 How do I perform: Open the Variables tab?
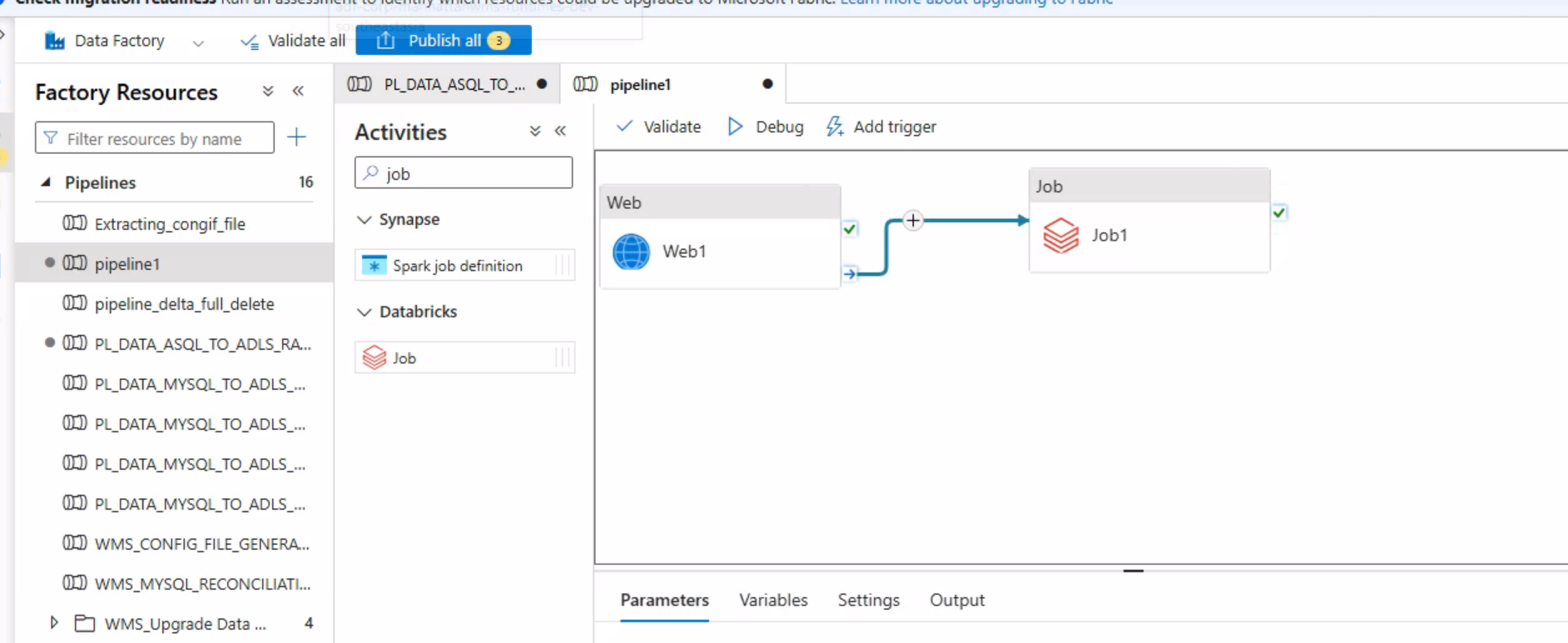pos(773,601)
